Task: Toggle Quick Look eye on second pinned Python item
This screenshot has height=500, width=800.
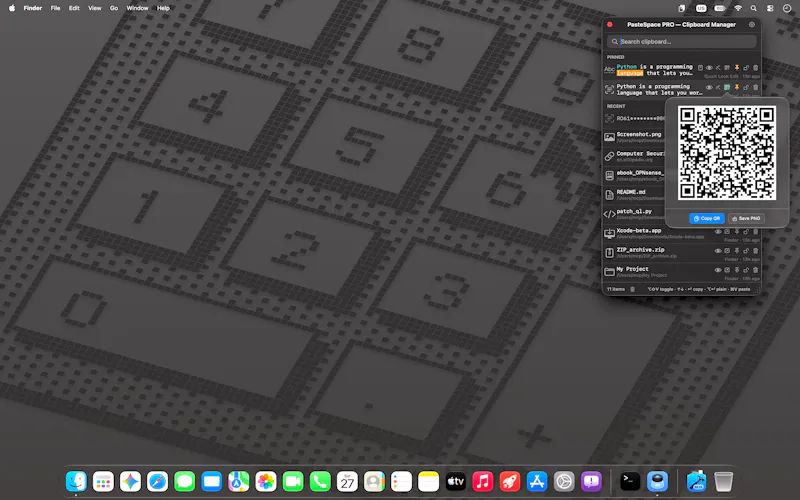Action: pos(709,87)
